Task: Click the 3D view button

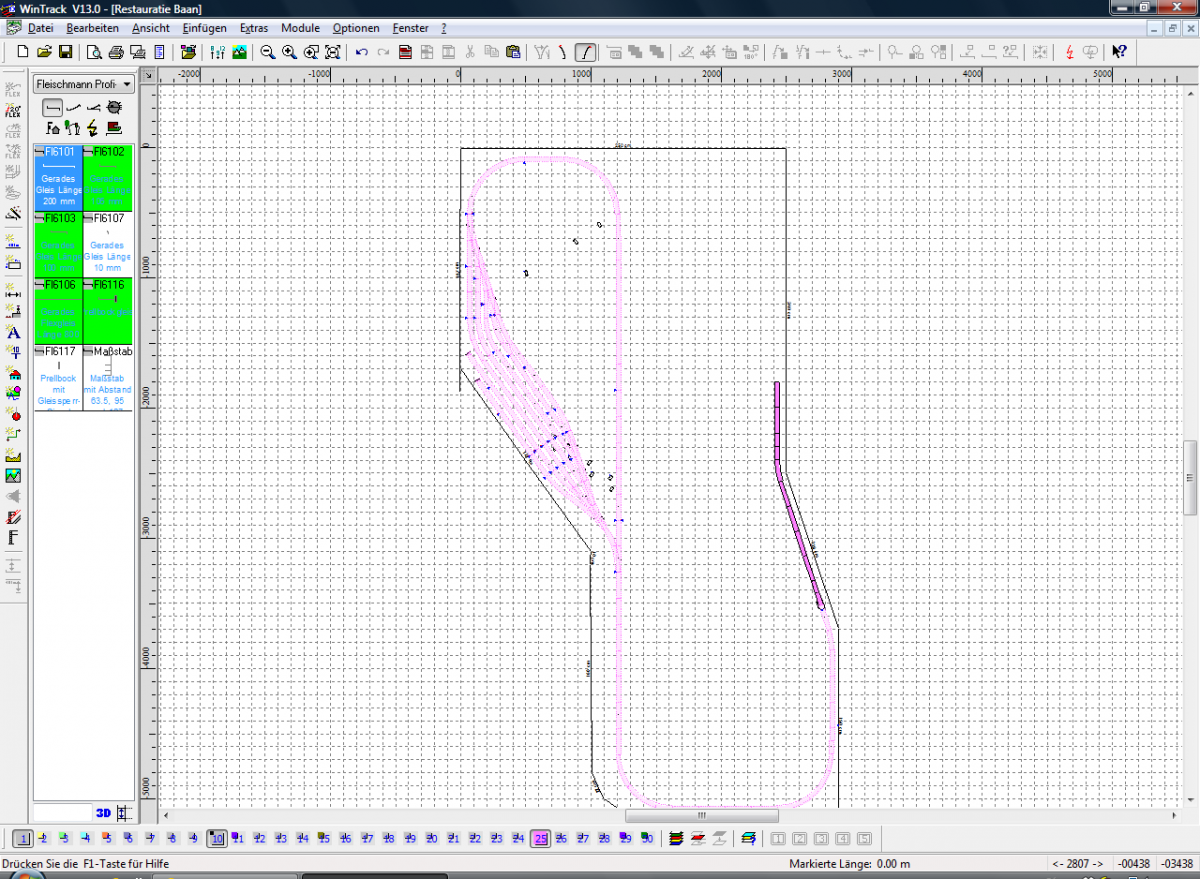Action: click(x=103, y=813)
